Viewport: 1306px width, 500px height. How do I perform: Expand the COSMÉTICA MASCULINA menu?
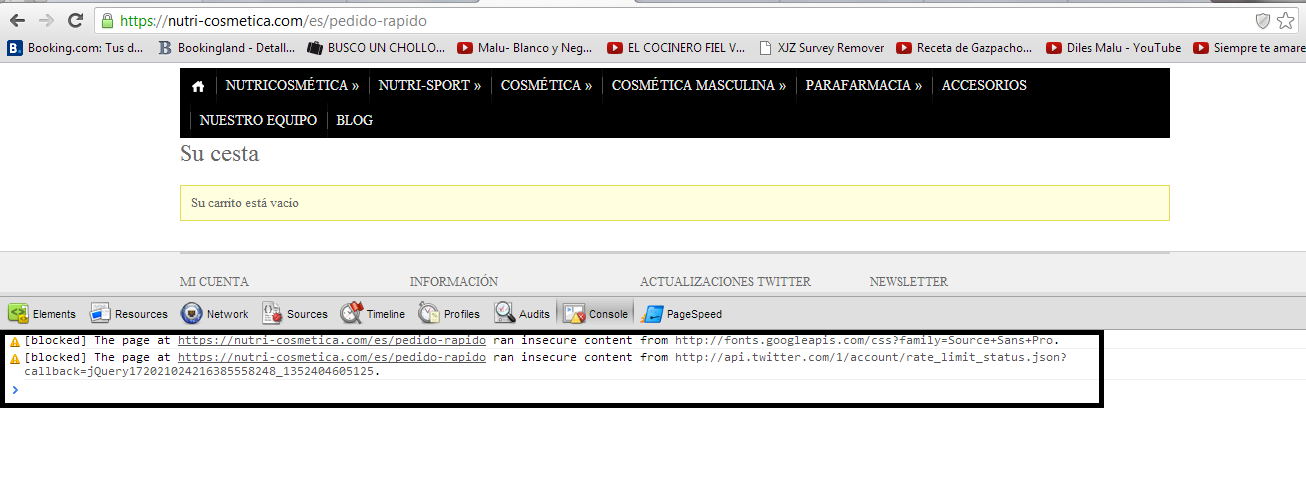coord(698,86)
